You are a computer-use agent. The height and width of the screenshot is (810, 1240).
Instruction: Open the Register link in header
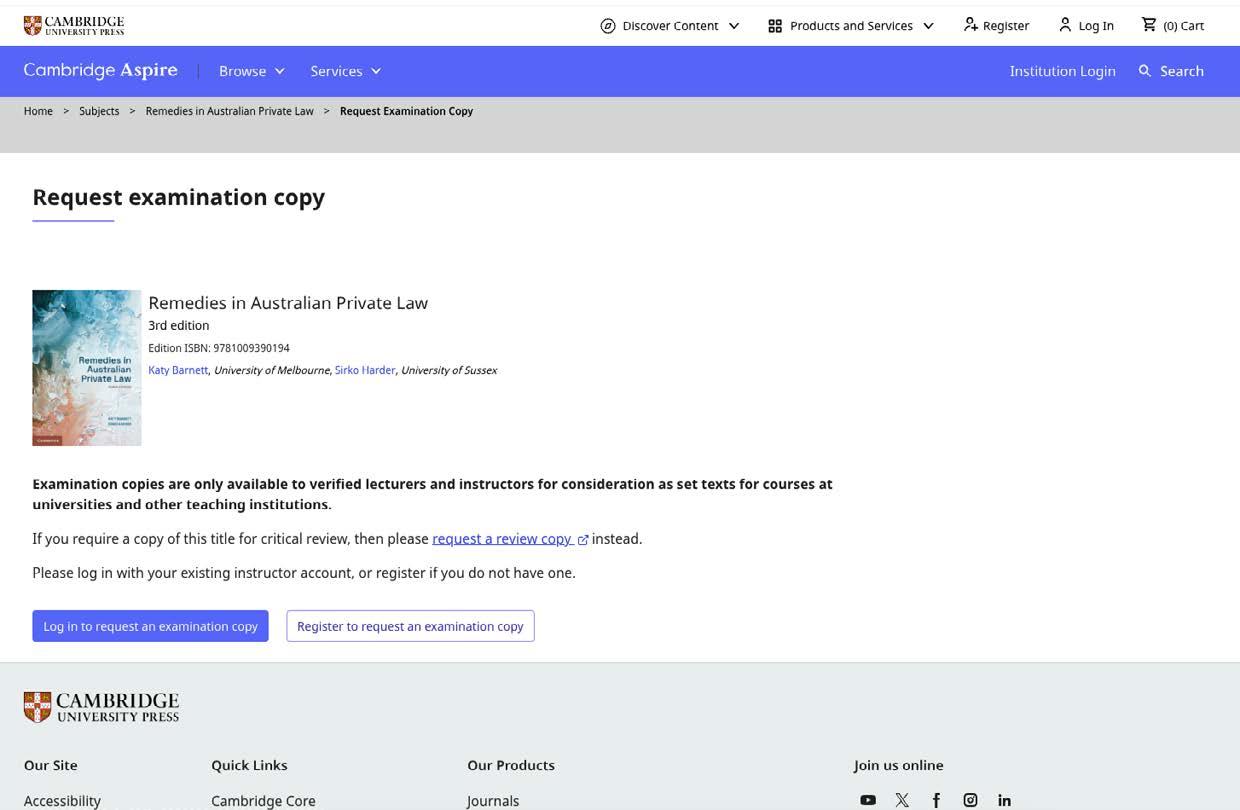click(1006, 26)
